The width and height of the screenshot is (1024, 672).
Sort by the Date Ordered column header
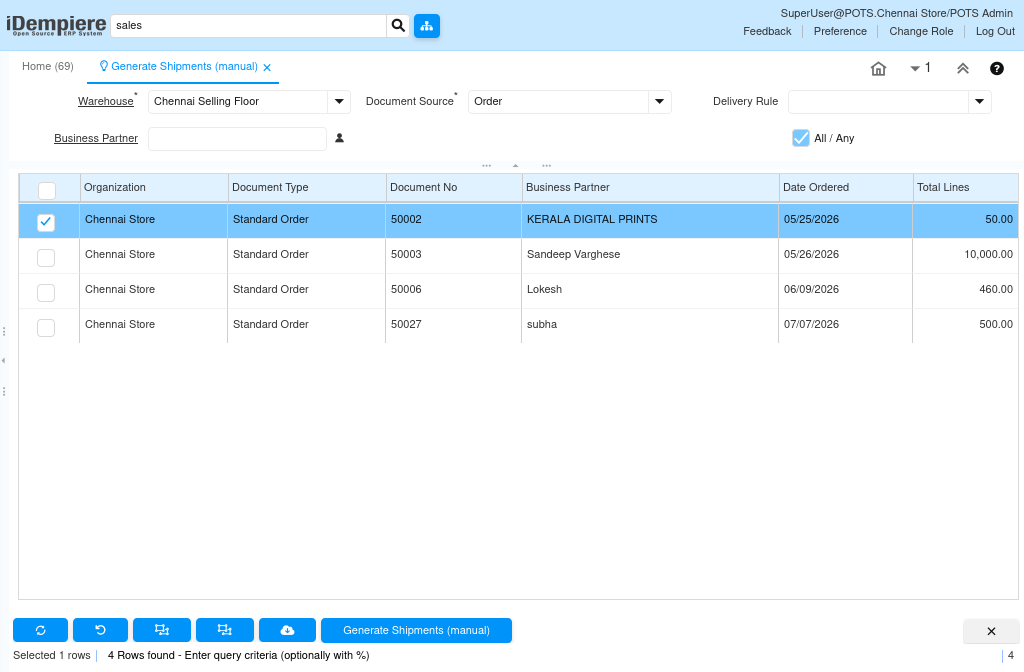coord(846,187)
